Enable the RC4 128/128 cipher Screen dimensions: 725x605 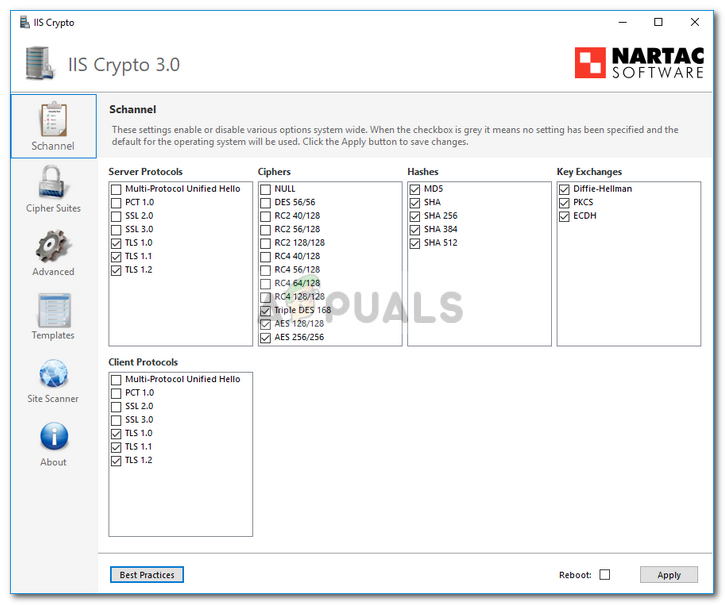point(265,296)
